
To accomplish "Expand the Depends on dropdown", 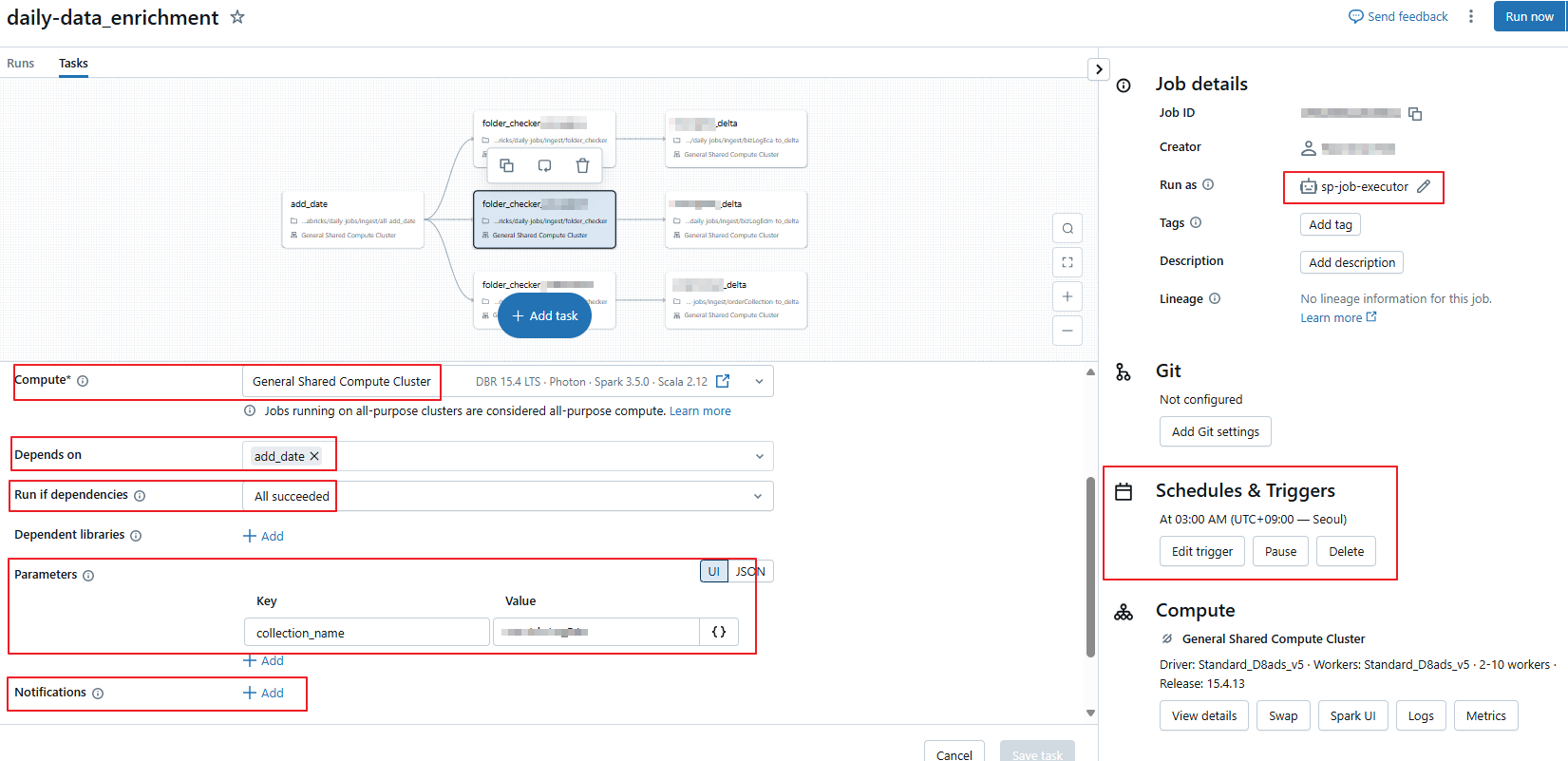I will (759, 456).
